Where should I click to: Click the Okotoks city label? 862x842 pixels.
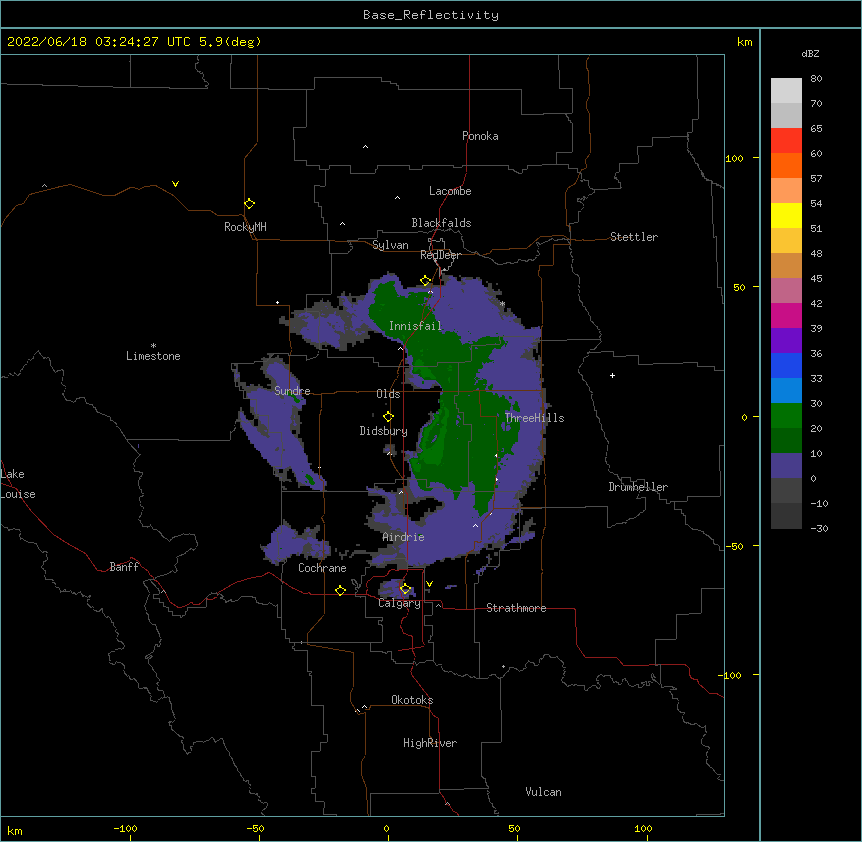tap(412, 700)
